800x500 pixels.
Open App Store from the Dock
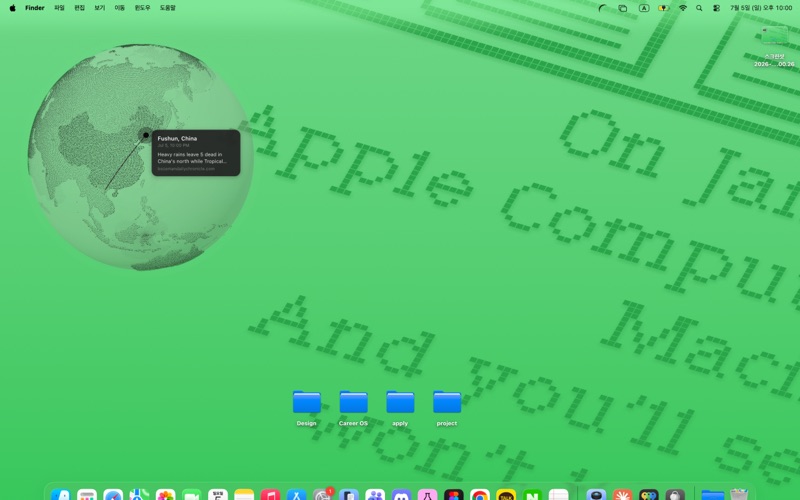(296, 495)
